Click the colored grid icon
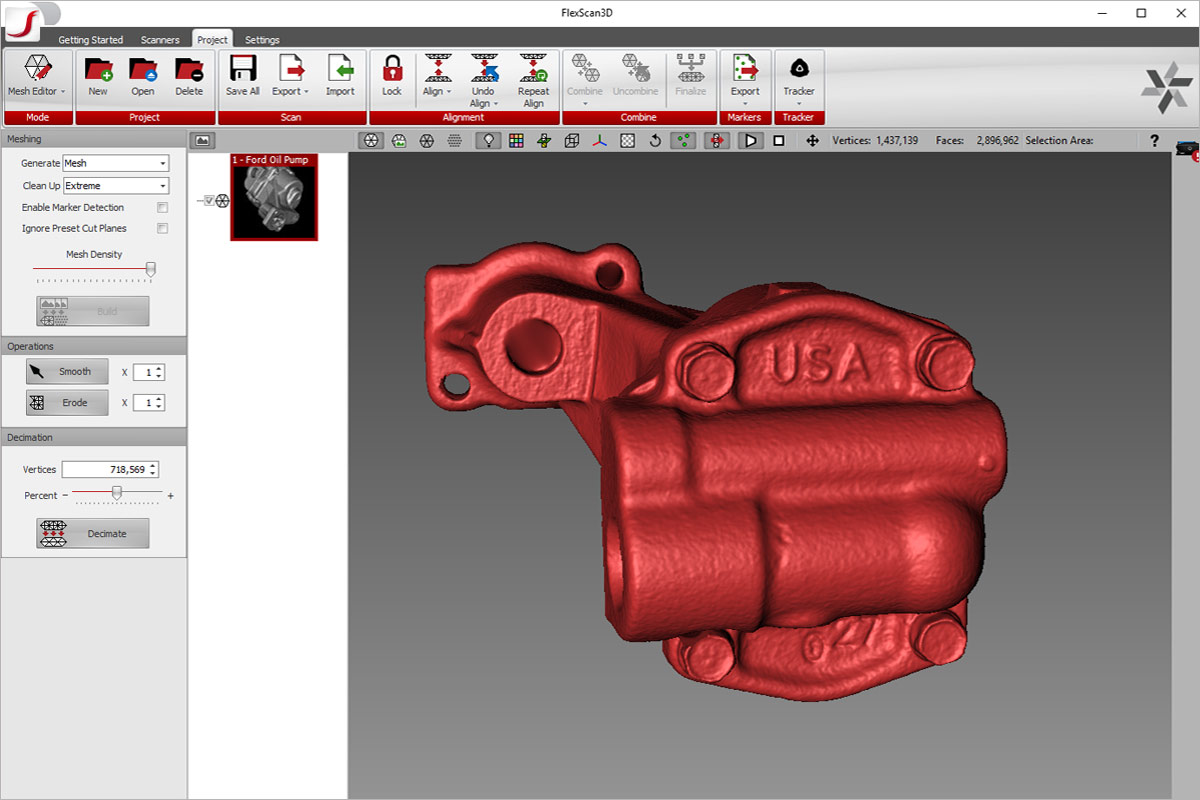 coord(516,141)
